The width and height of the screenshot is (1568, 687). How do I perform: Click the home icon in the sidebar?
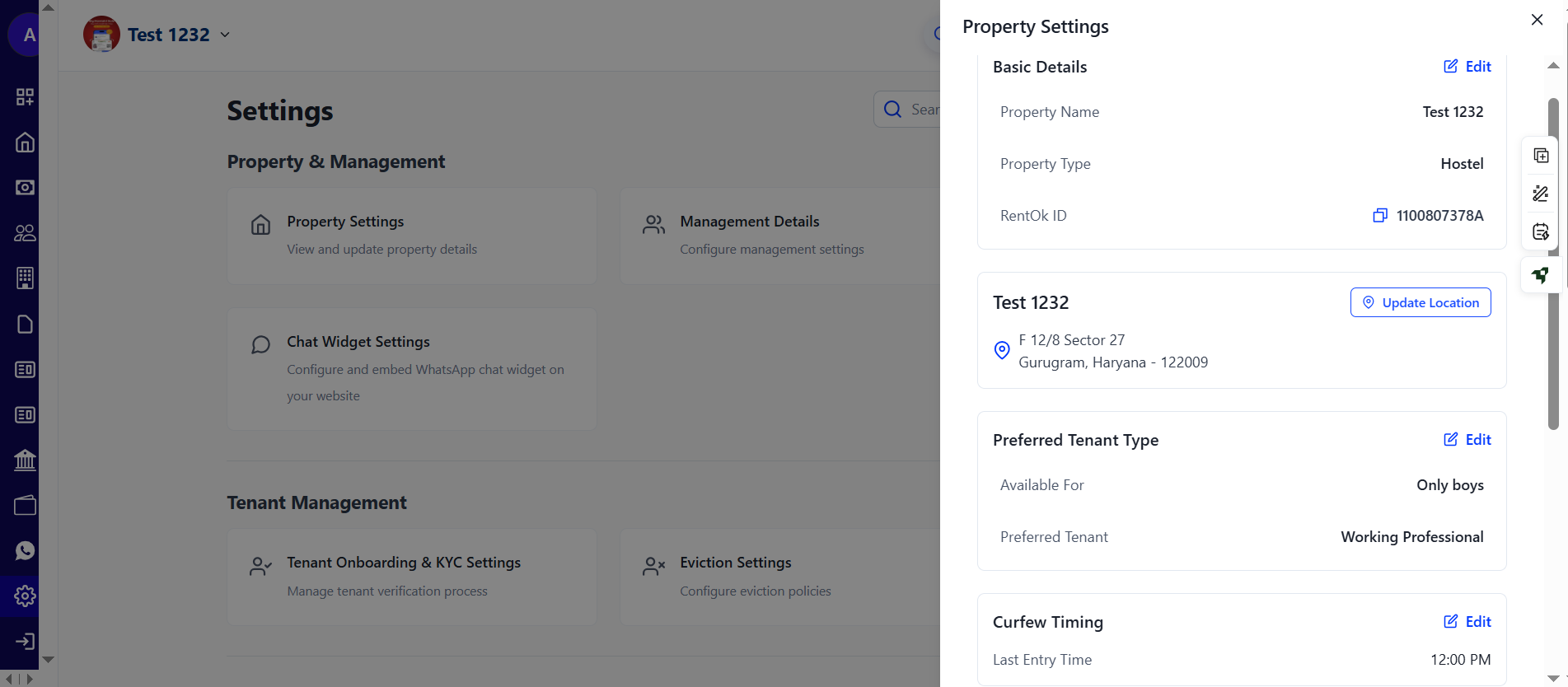[x=25, y=143]
